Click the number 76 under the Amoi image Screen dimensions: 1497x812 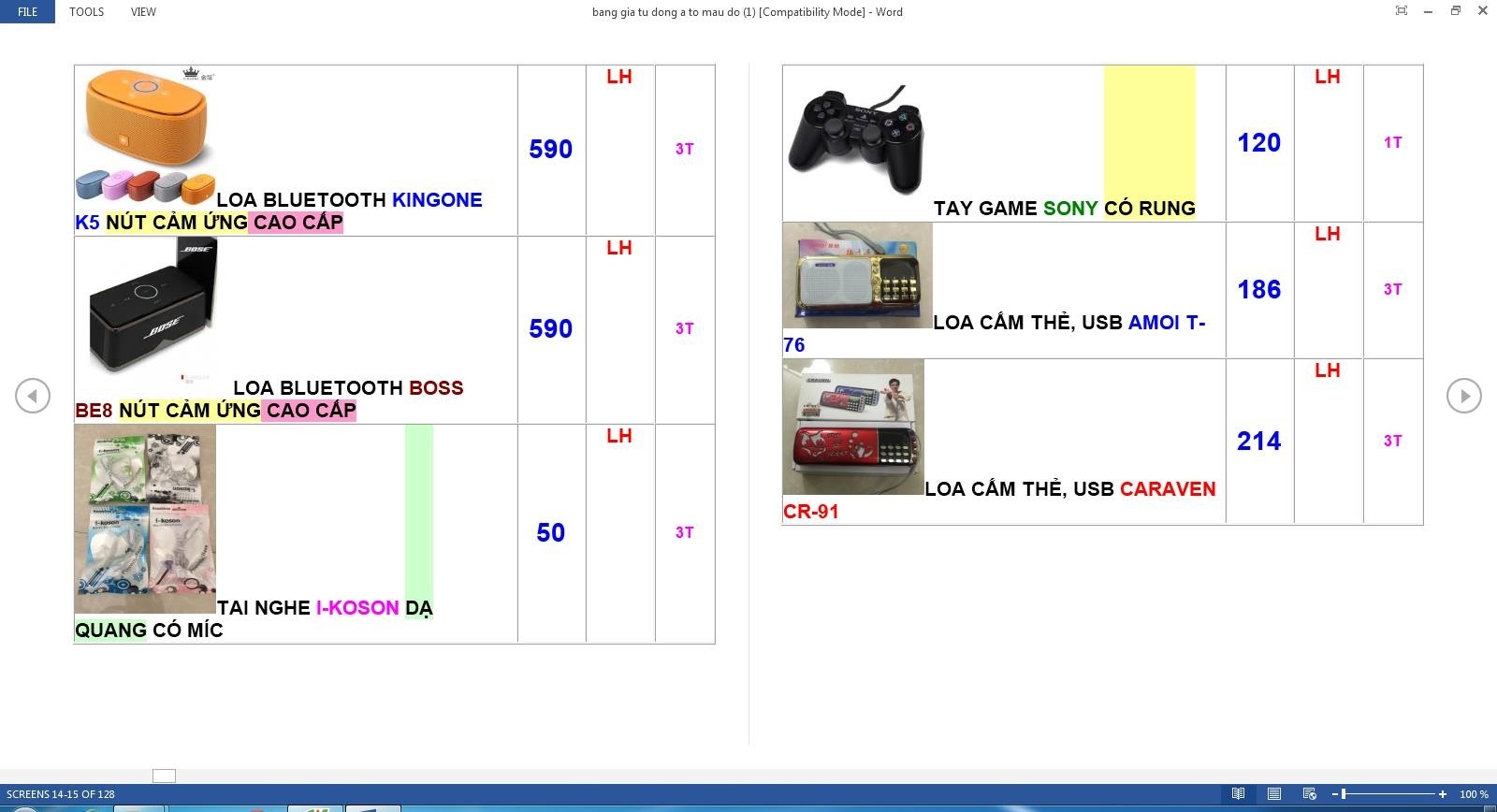794,345
